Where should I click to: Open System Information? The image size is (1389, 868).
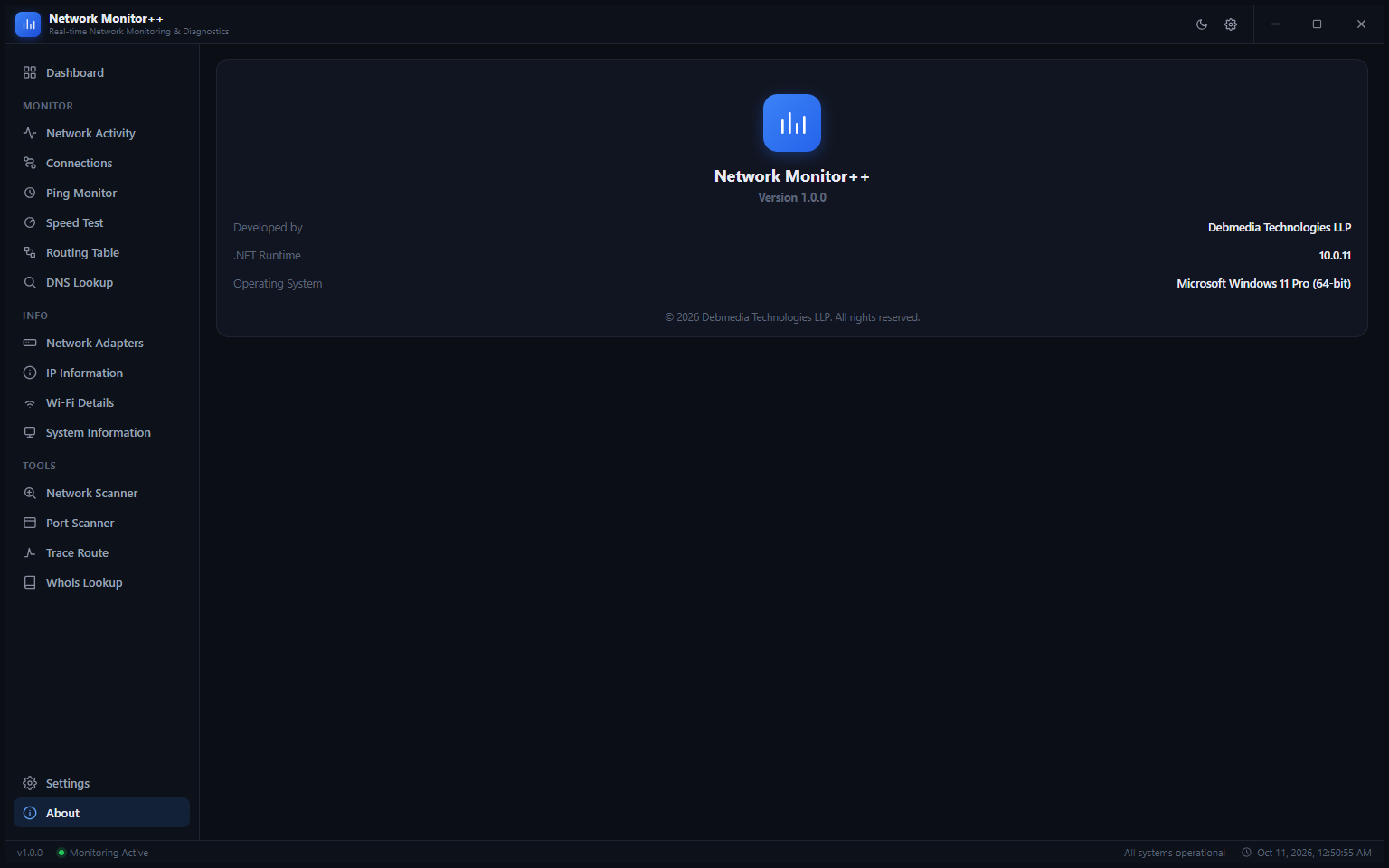(x=101, y=432)
